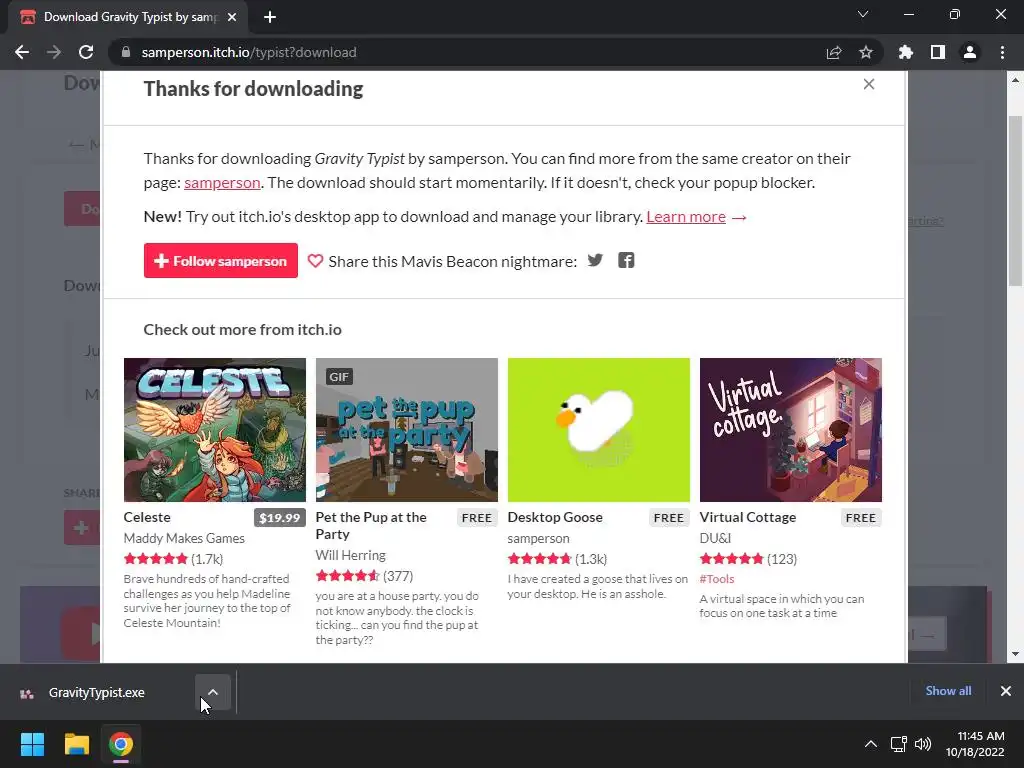
Task: Close the Thanks for downloading dialog
Action: 869,84
